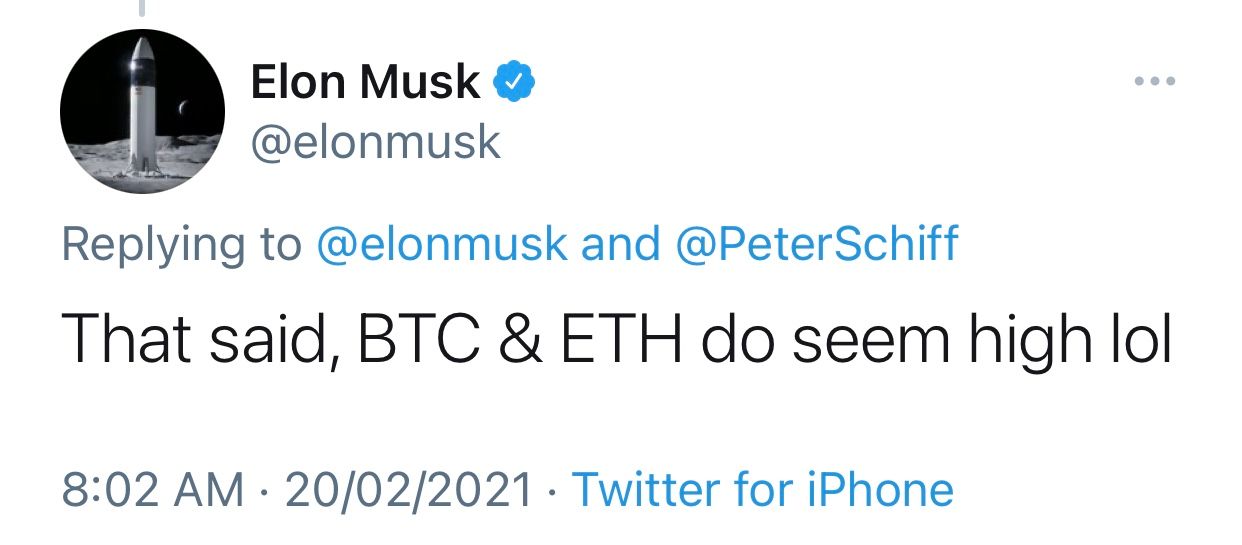
Task: Open the 'Twitter for iPhone' source link
Action: click(762, 490)
